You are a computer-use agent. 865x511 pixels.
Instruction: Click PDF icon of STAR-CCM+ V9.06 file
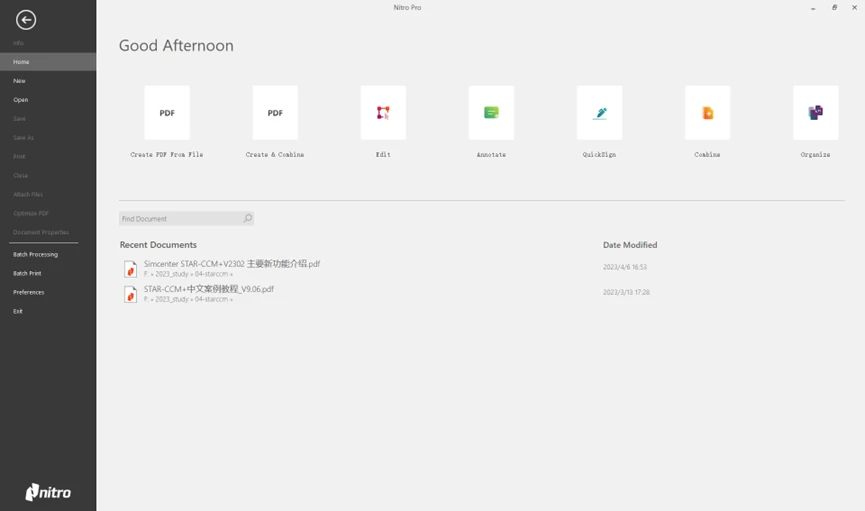click(x=130, y=294)
